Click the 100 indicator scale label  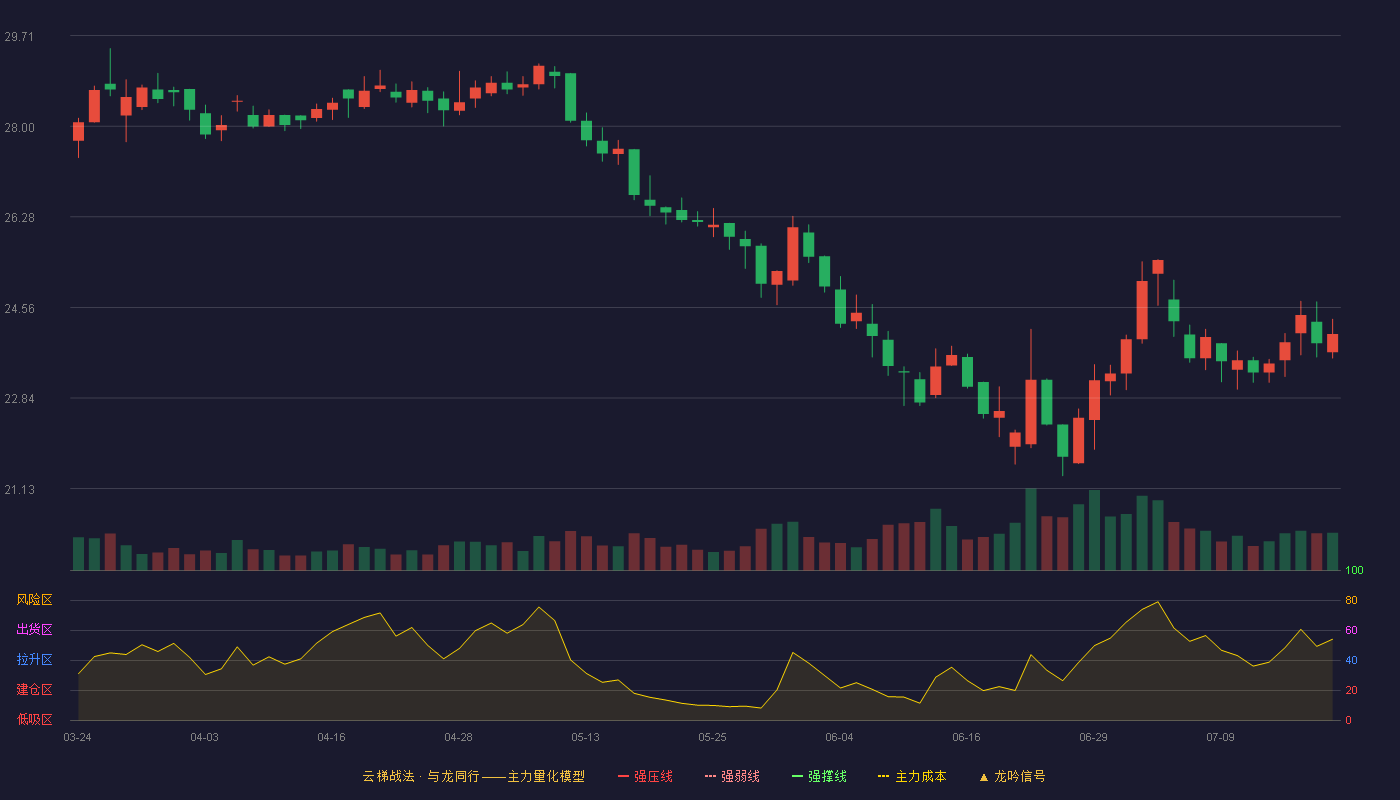point(1354,571)
